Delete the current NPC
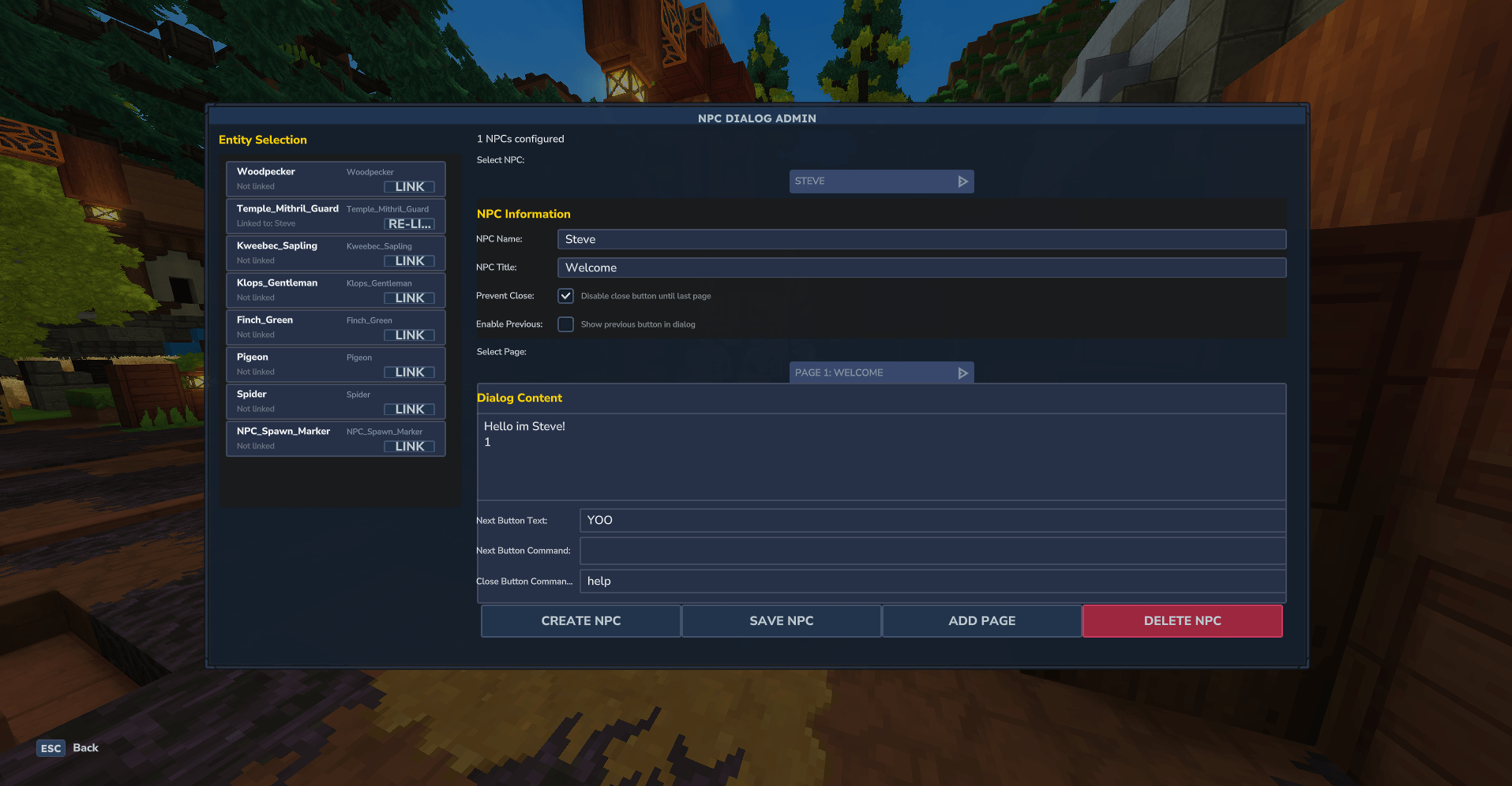This screenshot has height=786, width=1512. click(1182, 621)
